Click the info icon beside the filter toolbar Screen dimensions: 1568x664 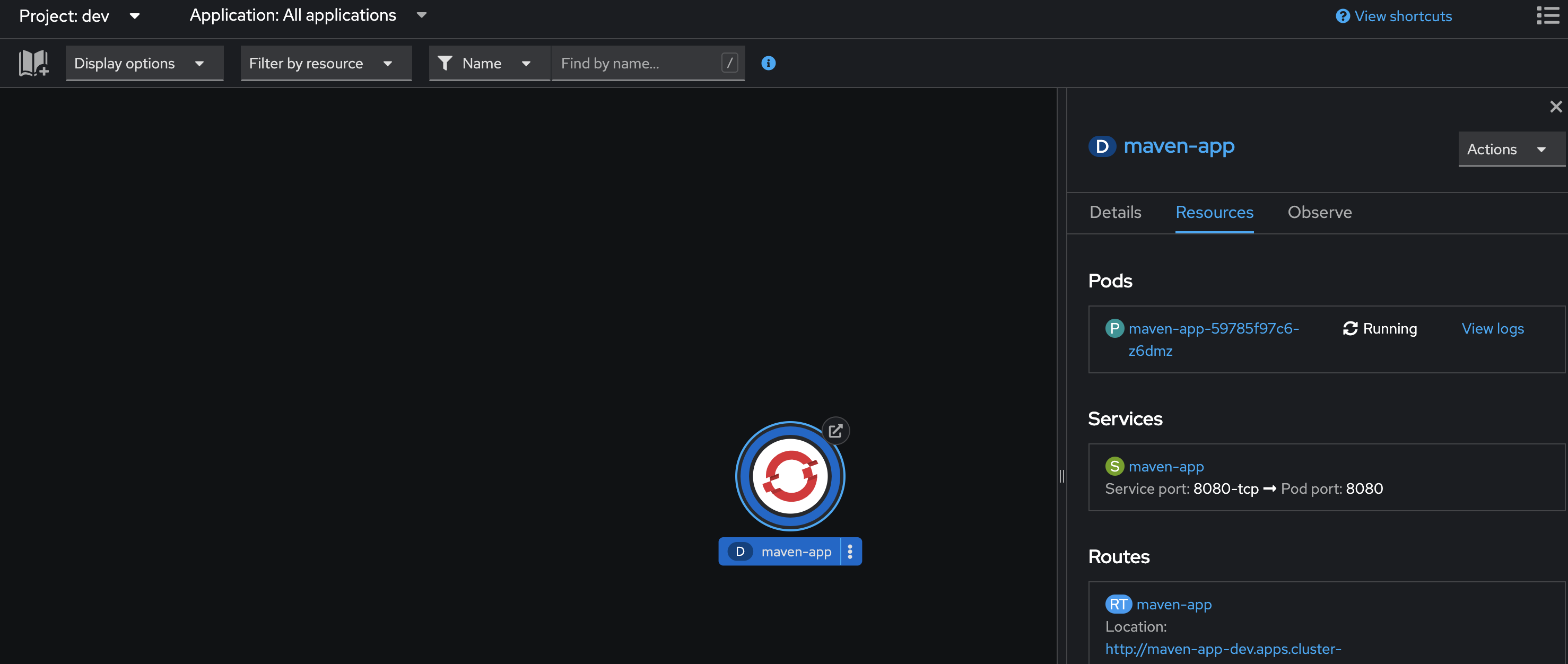coord(768,63)
